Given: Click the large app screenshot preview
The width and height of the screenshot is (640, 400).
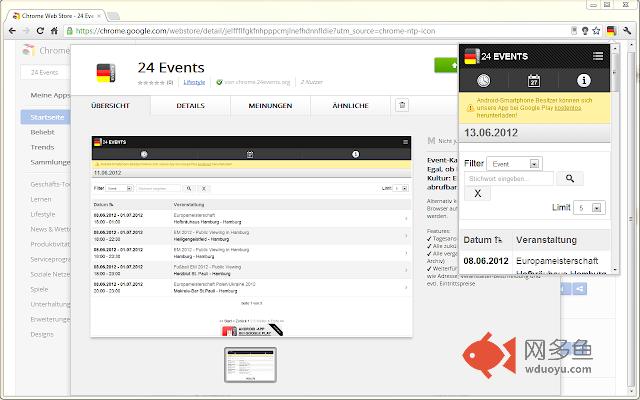Looking at the screenshot, I should coord(251,237).
